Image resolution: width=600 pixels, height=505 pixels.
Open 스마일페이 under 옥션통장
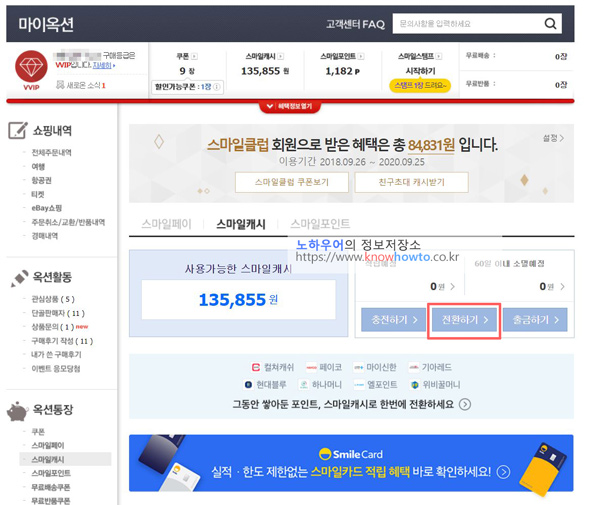(x=48, y=445)
